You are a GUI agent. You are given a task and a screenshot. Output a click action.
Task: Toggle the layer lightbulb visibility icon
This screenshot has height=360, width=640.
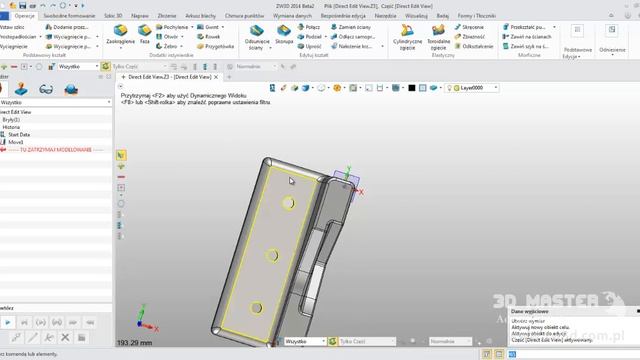(449, 88)
